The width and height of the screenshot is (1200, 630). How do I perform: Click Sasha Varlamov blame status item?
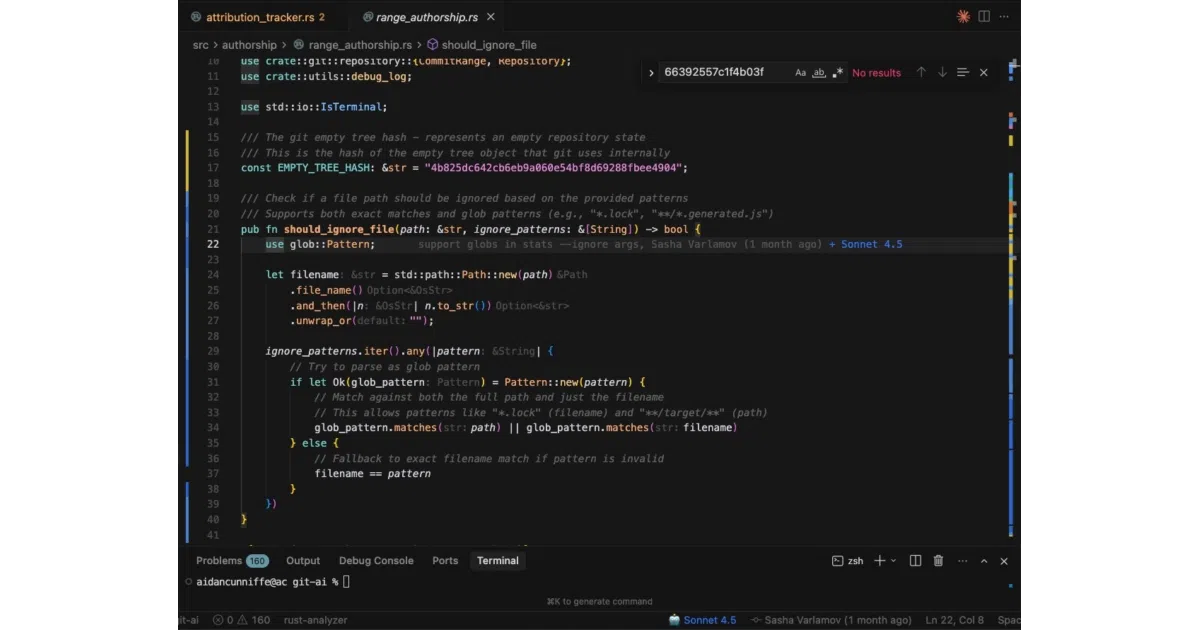(x=831, y=620)
